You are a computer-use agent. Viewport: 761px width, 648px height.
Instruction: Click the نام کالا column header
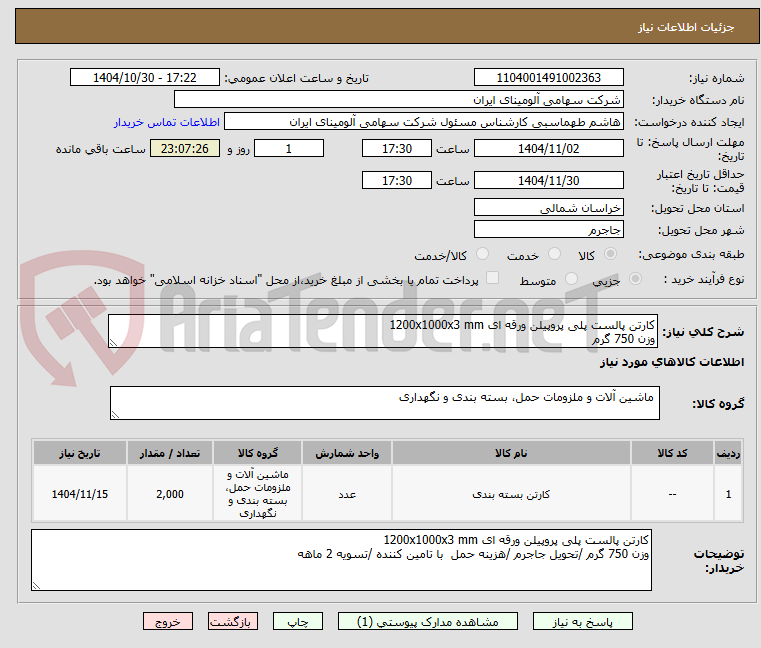(511, 453)
